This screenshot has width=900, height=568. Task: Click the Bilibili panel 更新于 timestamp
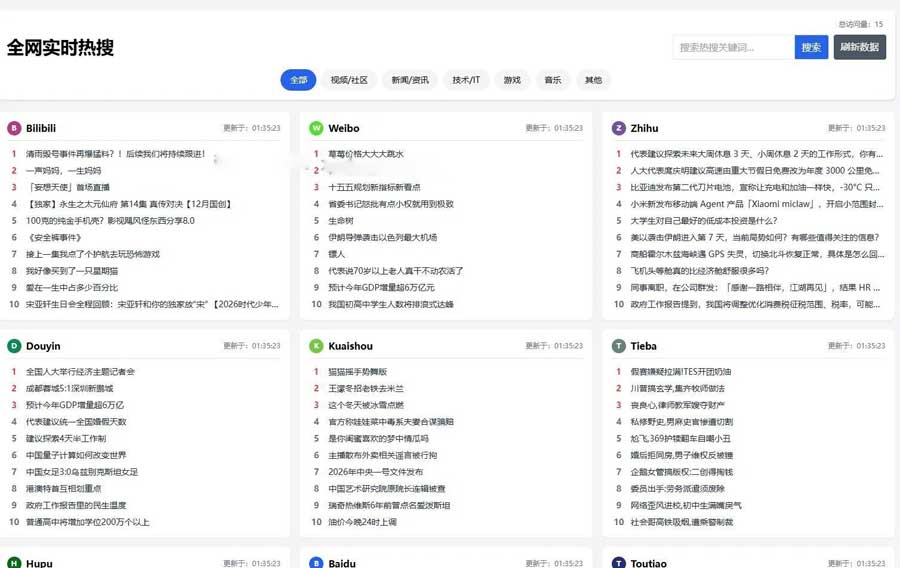(252, 128)
